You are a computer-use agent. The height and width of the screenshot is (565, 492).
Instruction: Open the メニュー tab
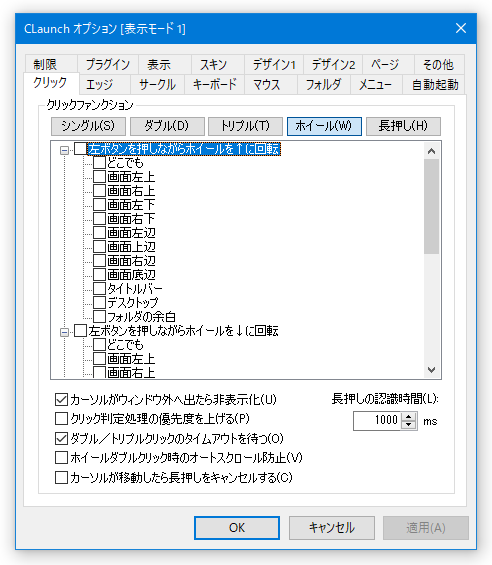376,85
